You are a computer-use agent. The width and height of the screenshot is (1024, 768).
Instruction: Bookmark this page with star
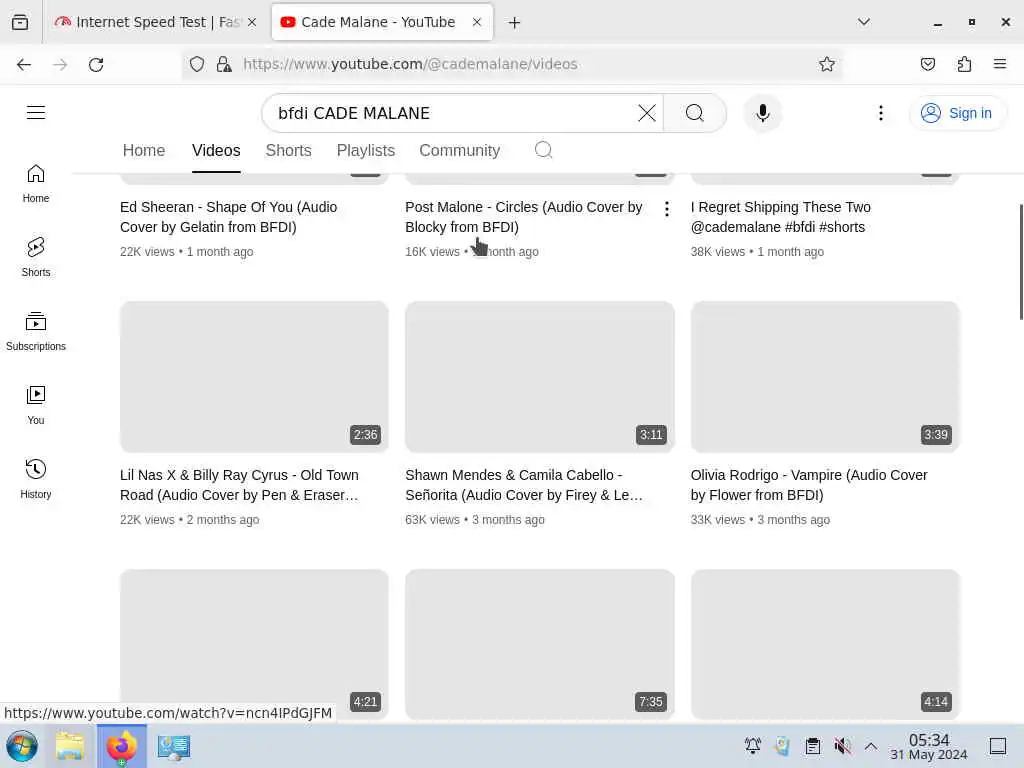827,64
